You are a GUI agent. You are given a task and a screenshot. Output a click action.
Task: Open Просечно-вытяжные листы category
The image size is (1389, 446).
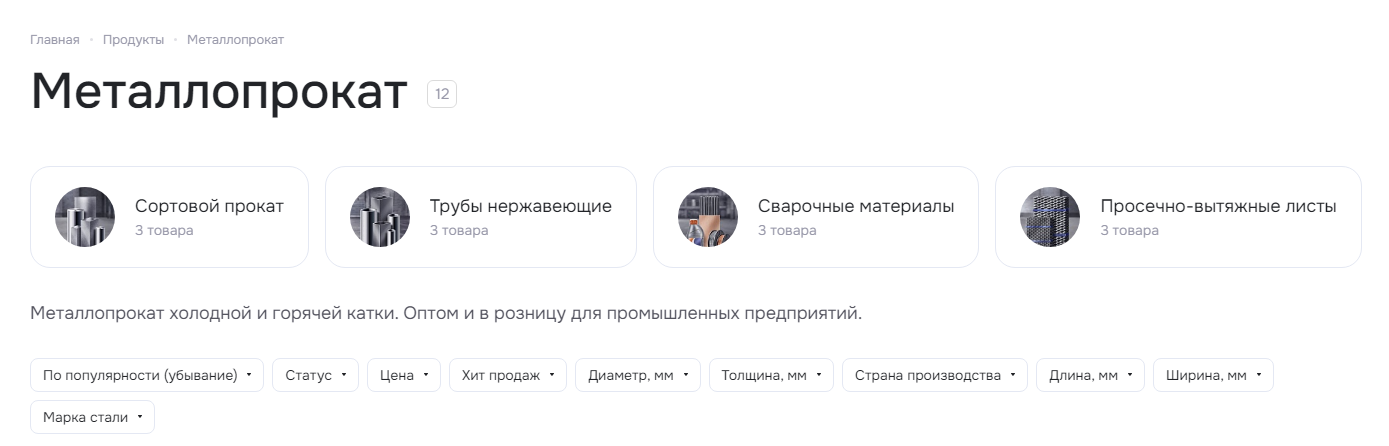(x=1218, y=206)
